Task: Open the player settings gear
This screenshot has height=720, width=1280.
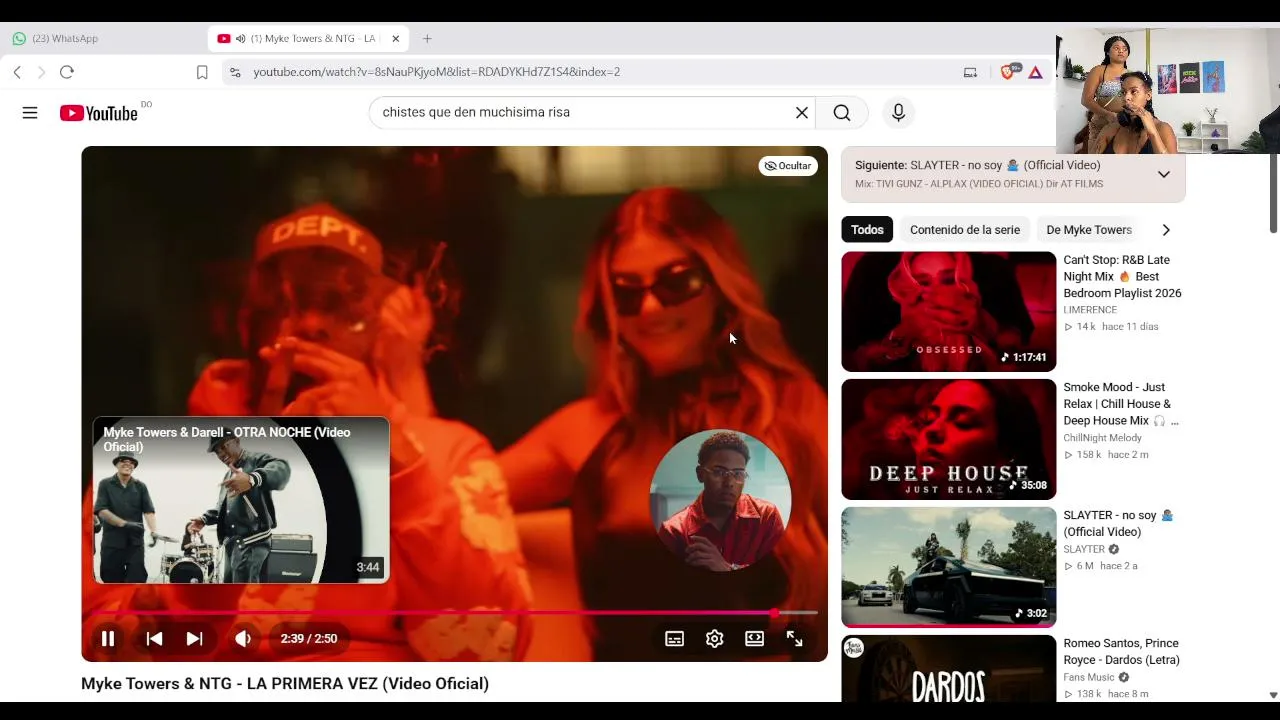Action: 714,639
